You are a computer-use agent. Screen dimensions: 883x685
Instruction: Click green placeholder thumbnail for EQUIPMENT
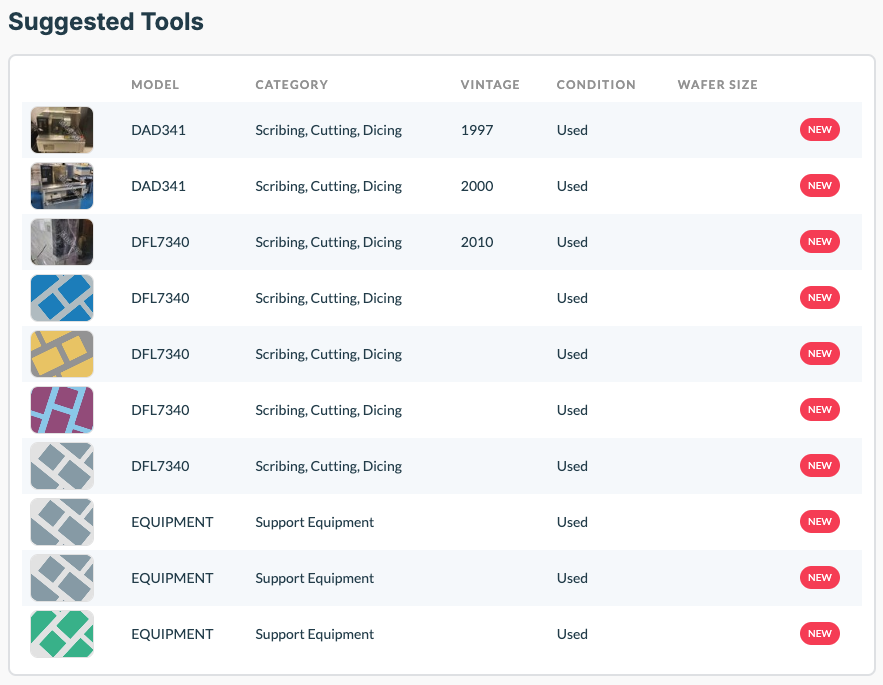tap(62, 634)
